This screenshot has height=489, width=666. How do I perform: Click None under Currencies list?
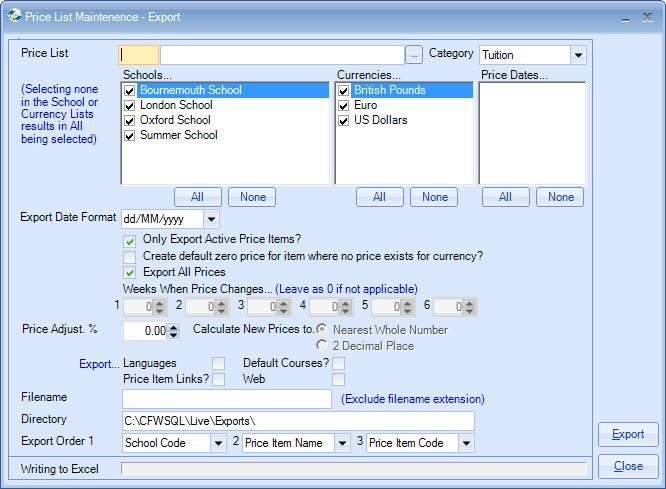point(434,197)
